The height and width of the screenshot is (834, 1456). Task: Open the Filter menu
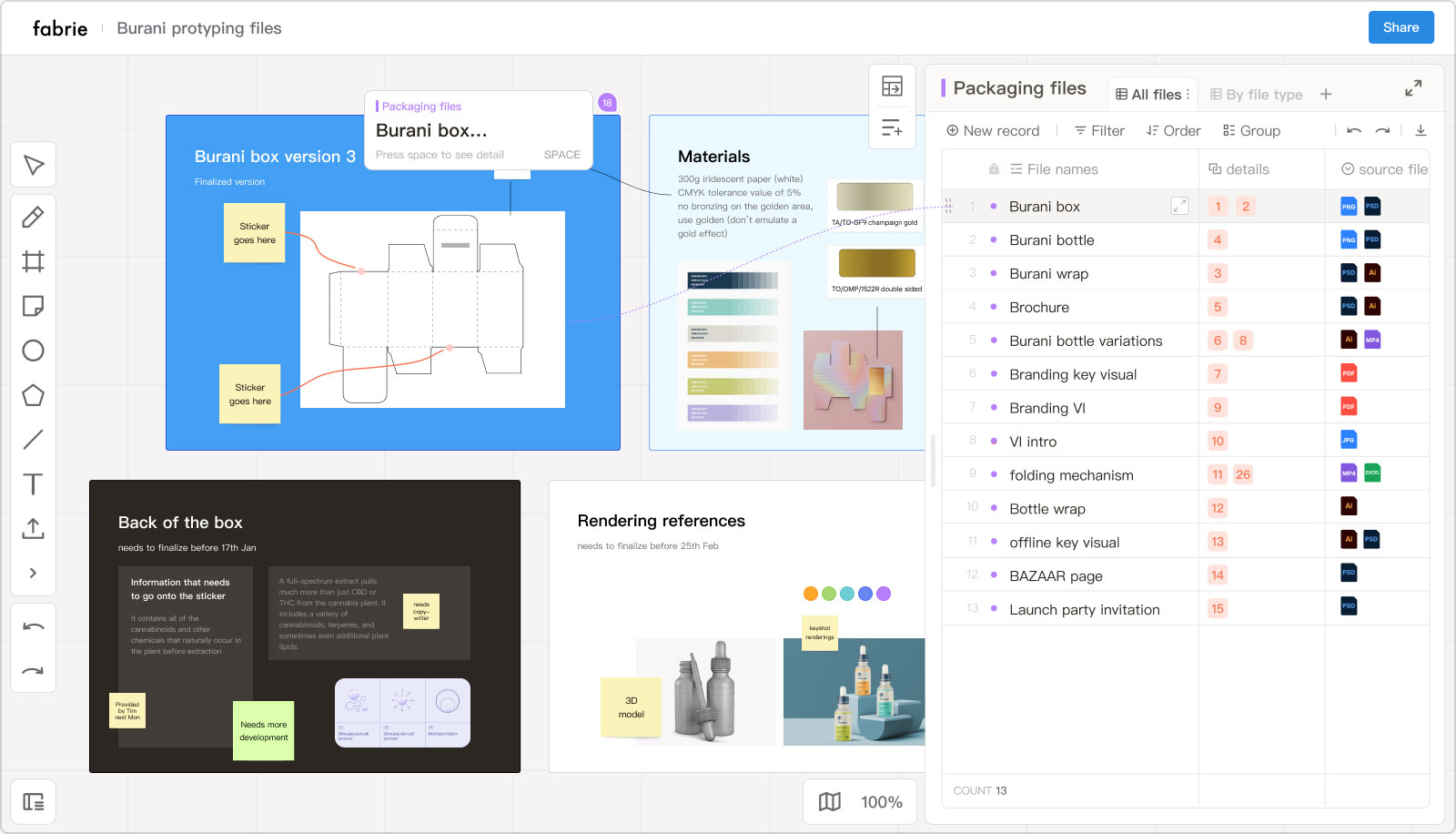[1099, 130]
